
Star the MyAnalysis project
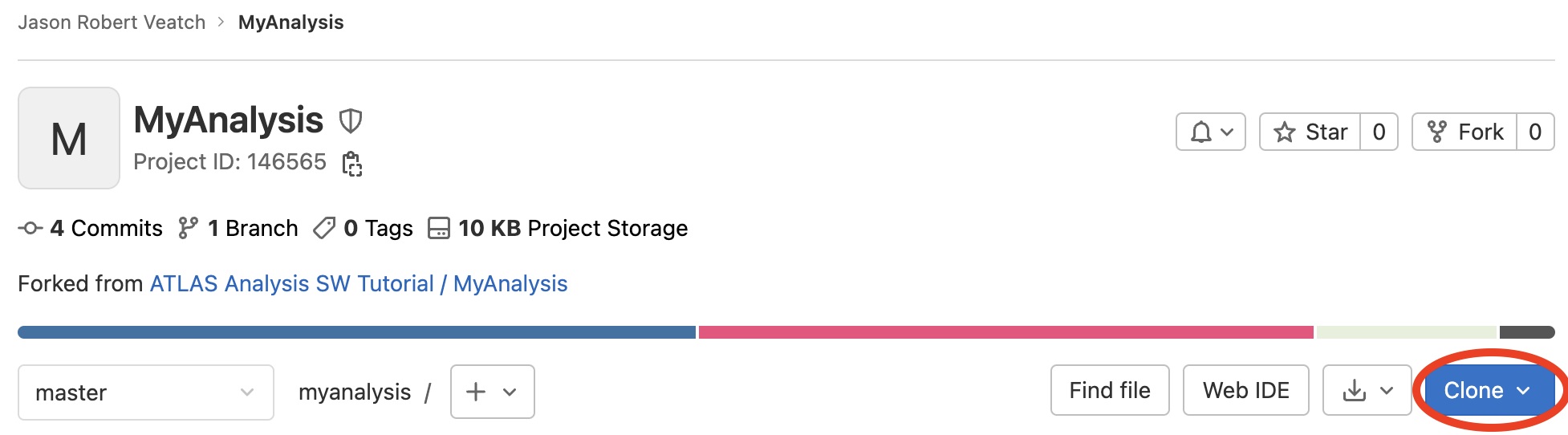coord(1310,132)
